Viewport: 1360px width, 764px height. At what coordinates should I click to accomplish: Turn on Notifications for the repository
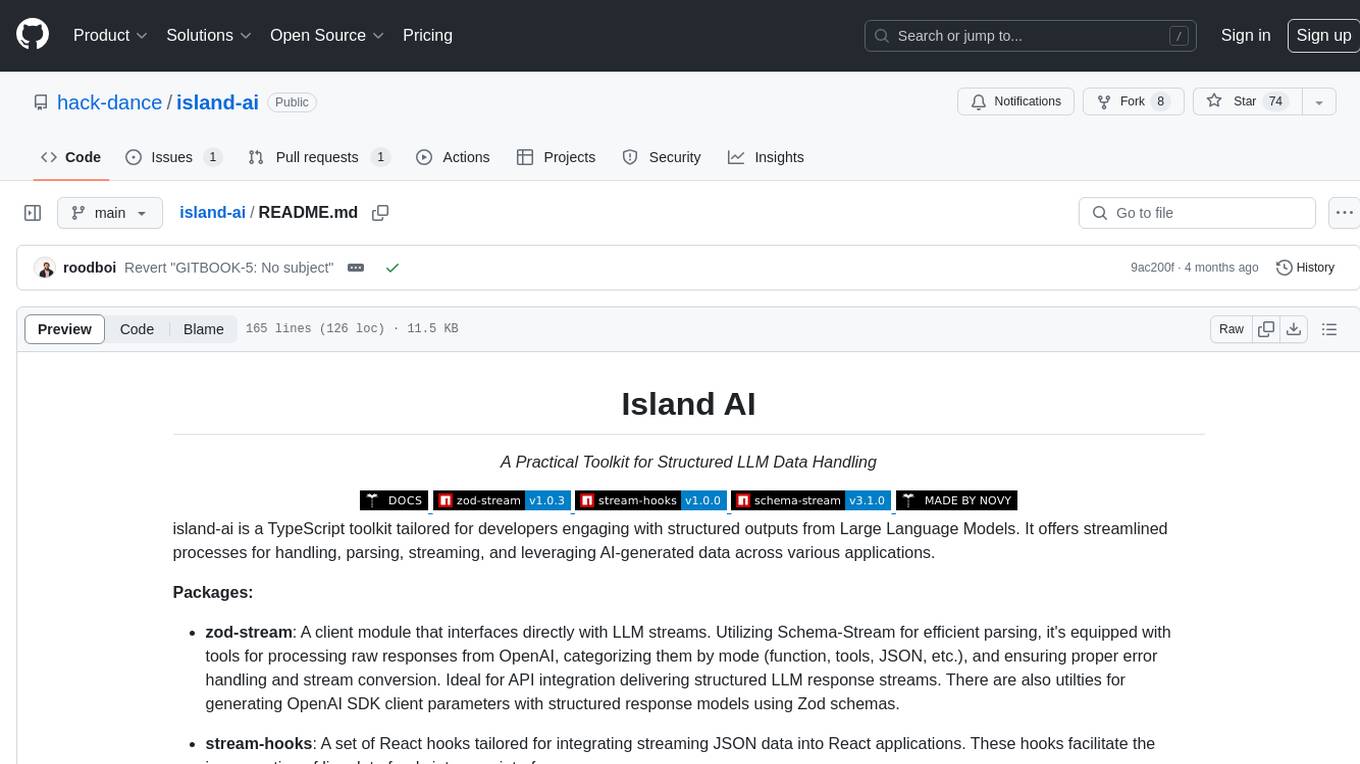coord(1016,102)
